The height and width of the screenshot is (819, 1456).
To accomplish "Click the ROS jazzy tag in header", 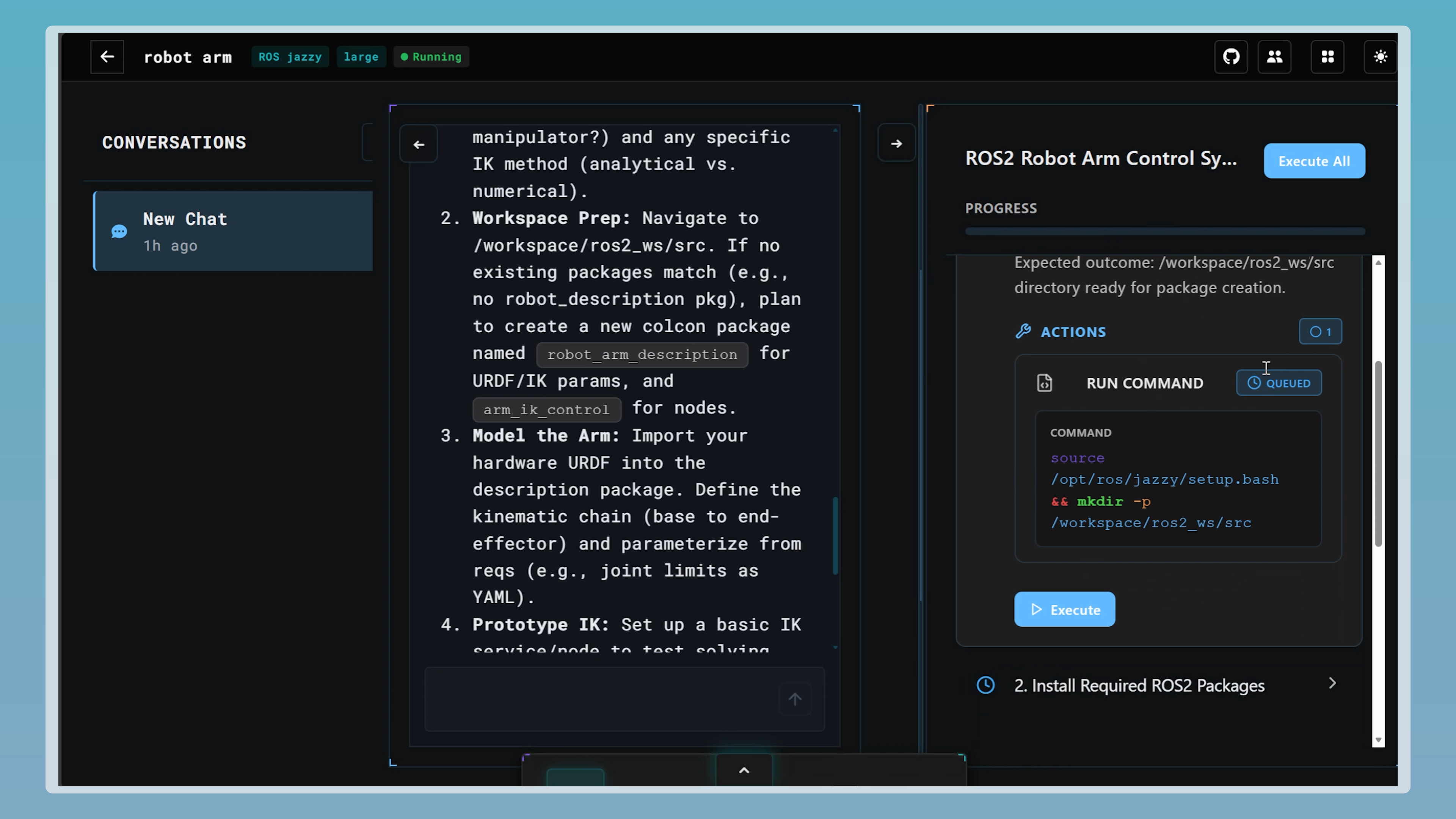I will (x=290, y=56).
